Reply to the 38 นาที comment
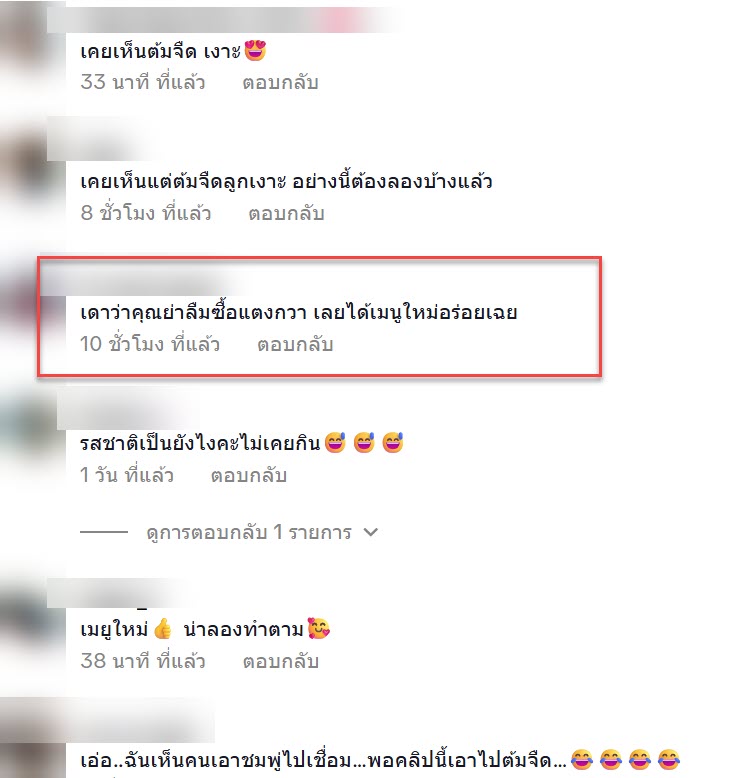Screen dimensions: 744x778 280,661
